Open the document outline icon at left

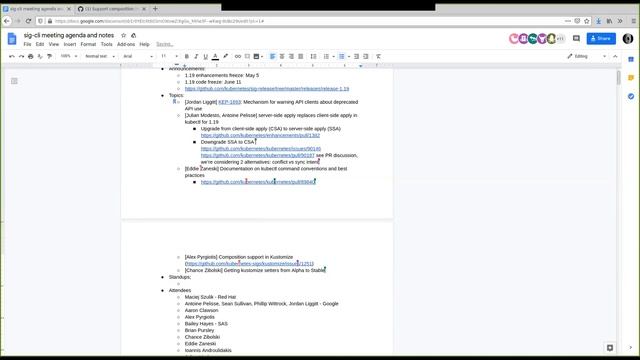pos(14,81)
